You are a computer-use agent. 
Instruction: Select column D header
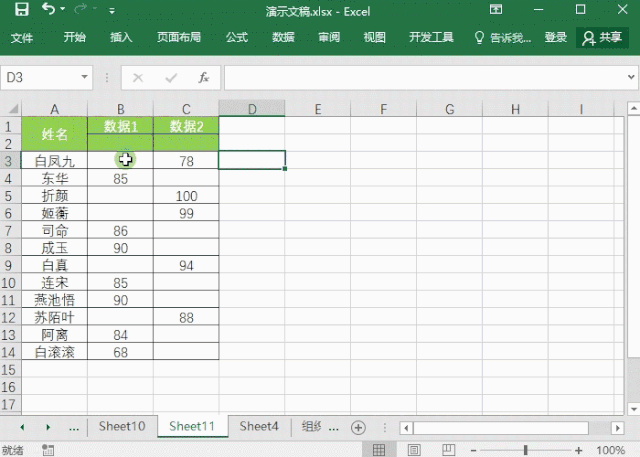click(252, 109)
